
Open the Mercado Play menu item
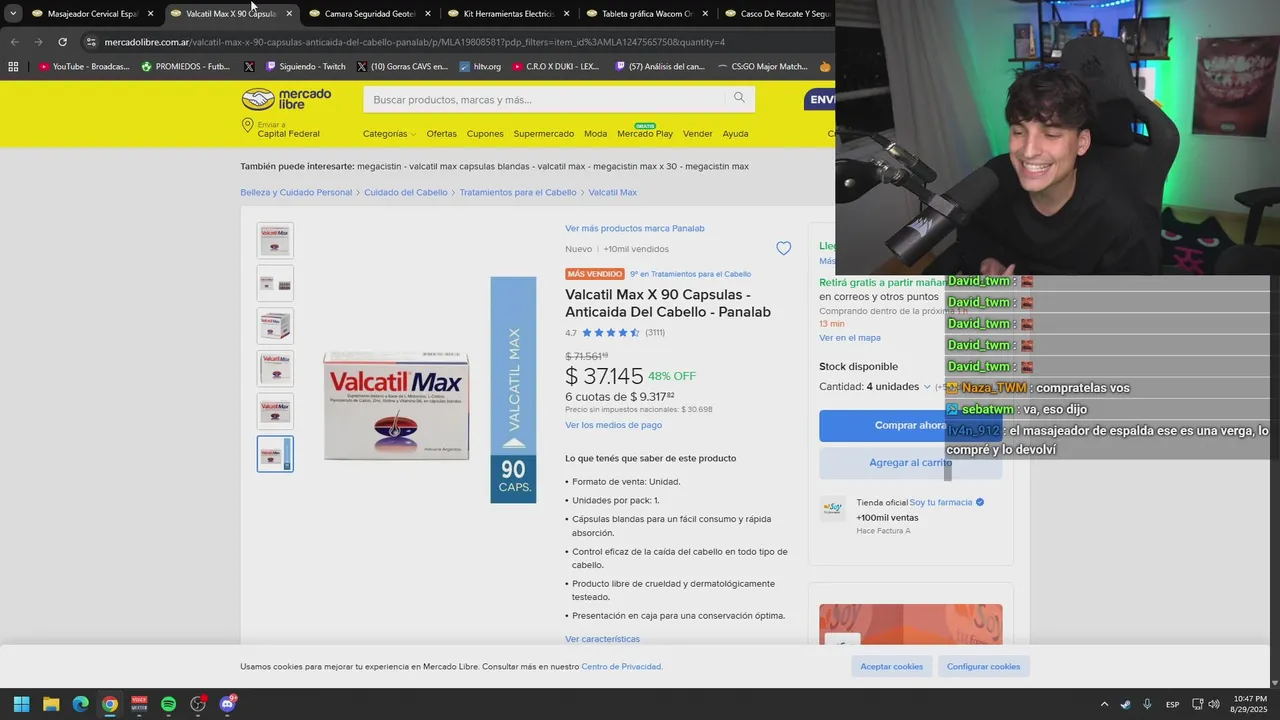[645, 132]
